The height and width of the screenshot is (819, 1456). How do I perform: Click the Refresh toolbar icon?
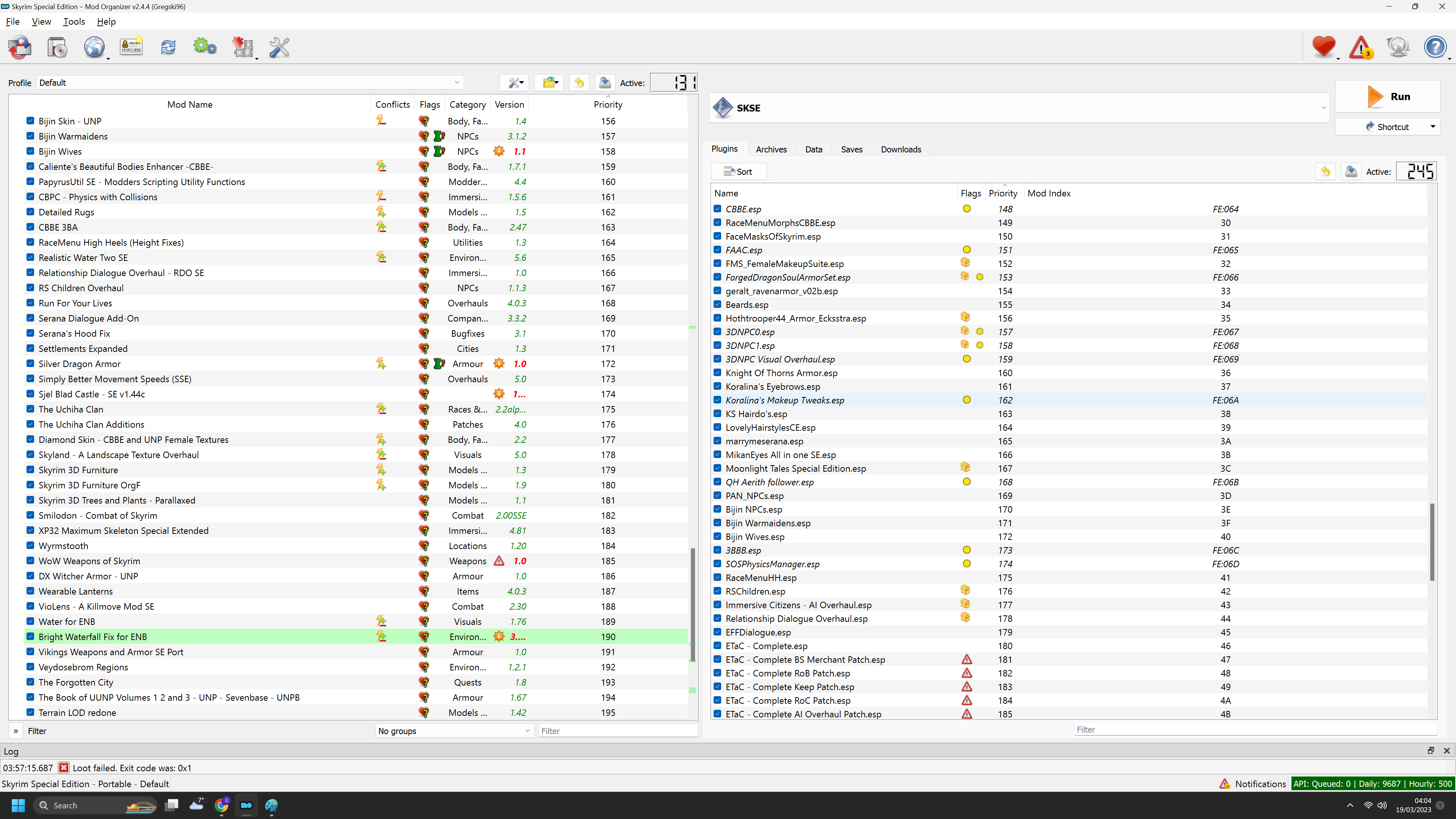(168, 47)
